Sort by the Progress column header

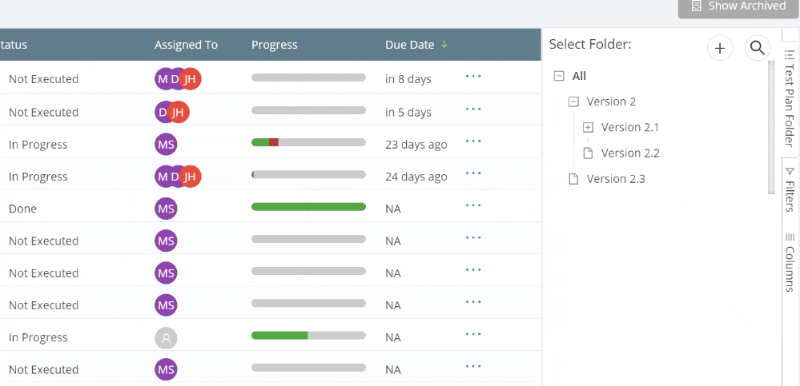274,45
